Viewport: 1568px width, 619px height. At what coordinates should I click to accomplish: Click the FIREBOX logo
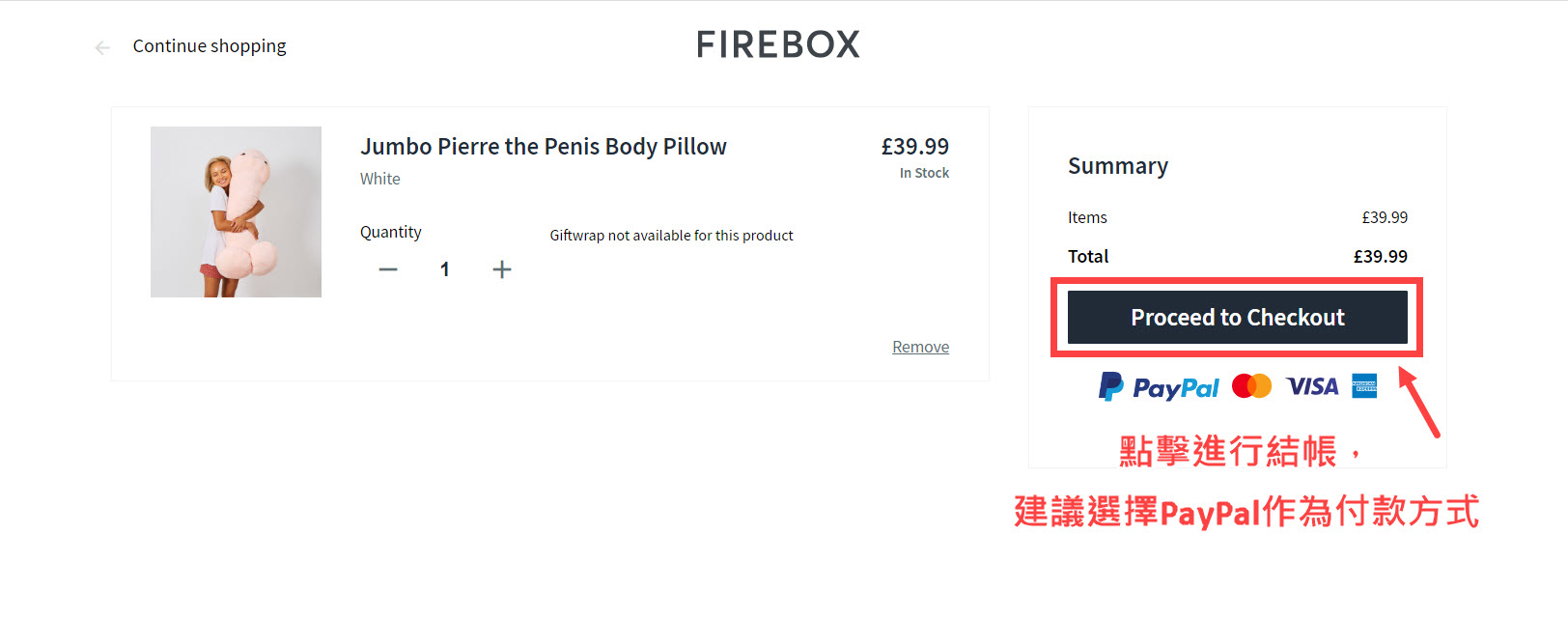(778, 44)
